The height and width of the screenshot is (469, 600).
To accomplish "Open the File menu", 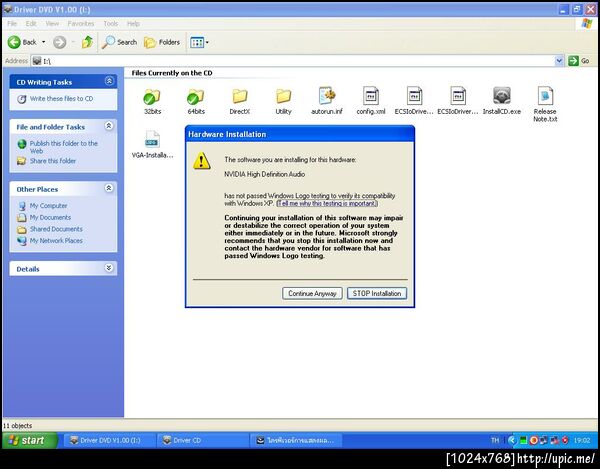I will (12, 24).
